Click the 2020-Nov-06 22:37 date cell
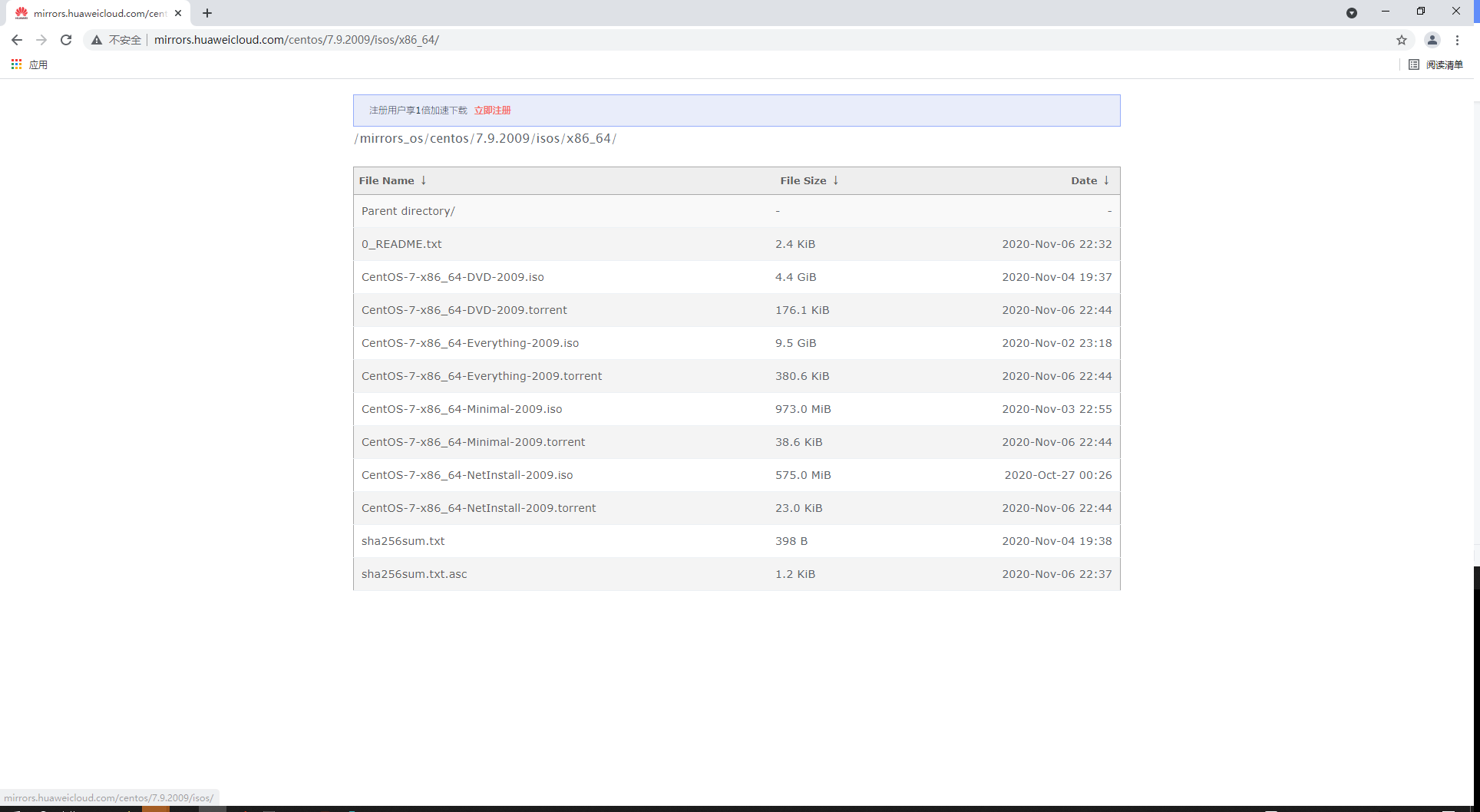 1057,574
